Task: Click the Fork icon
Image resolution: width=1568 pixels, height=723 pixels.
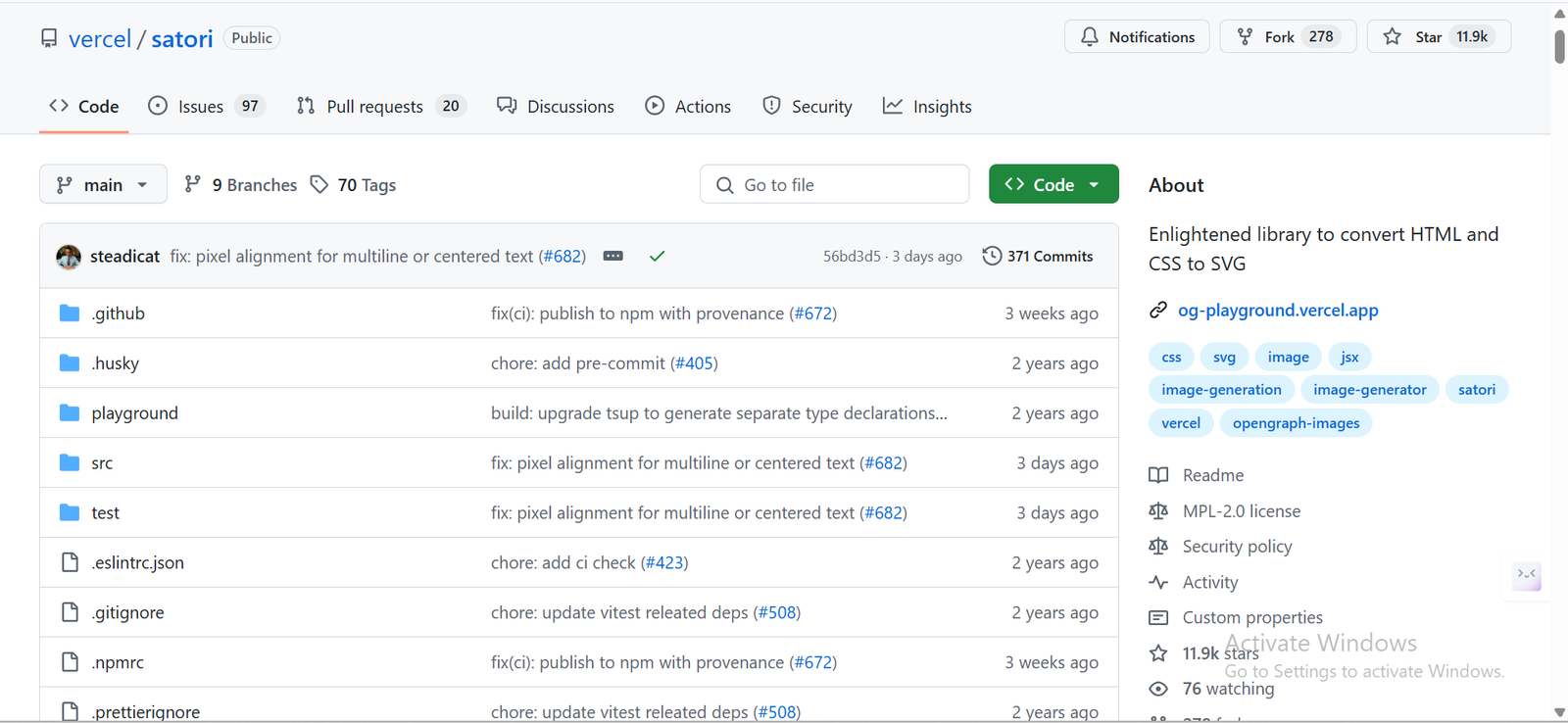Action: point(1245,36)
